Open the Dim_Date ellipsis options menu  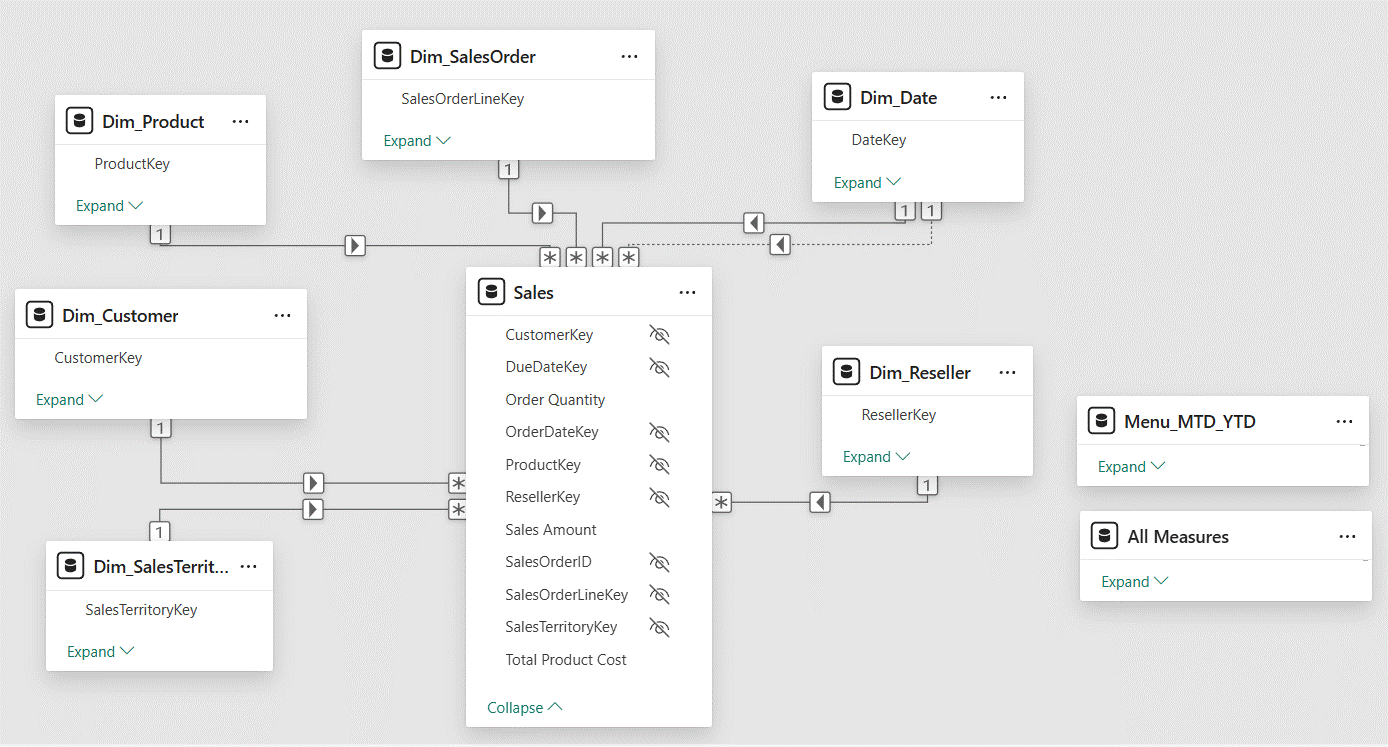coord(998,98)
